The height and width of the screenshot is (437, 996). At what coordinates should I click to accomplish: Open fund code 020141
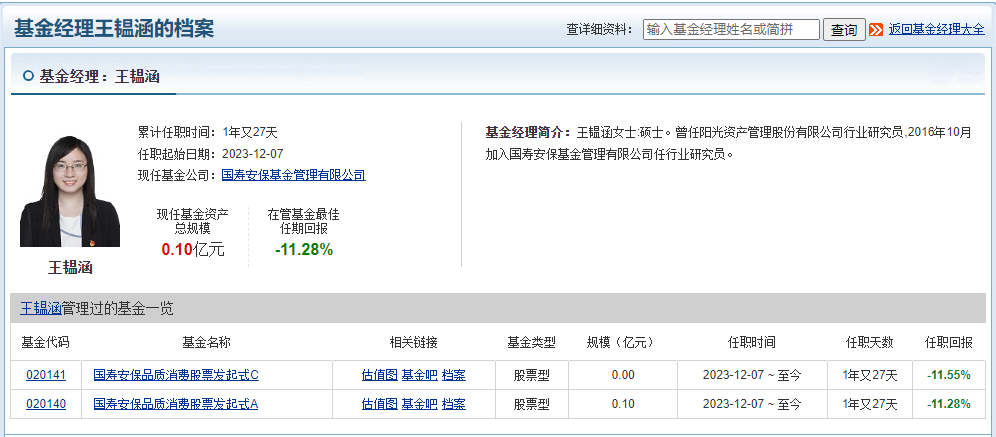pyautogui.click(x=46, y=375)
